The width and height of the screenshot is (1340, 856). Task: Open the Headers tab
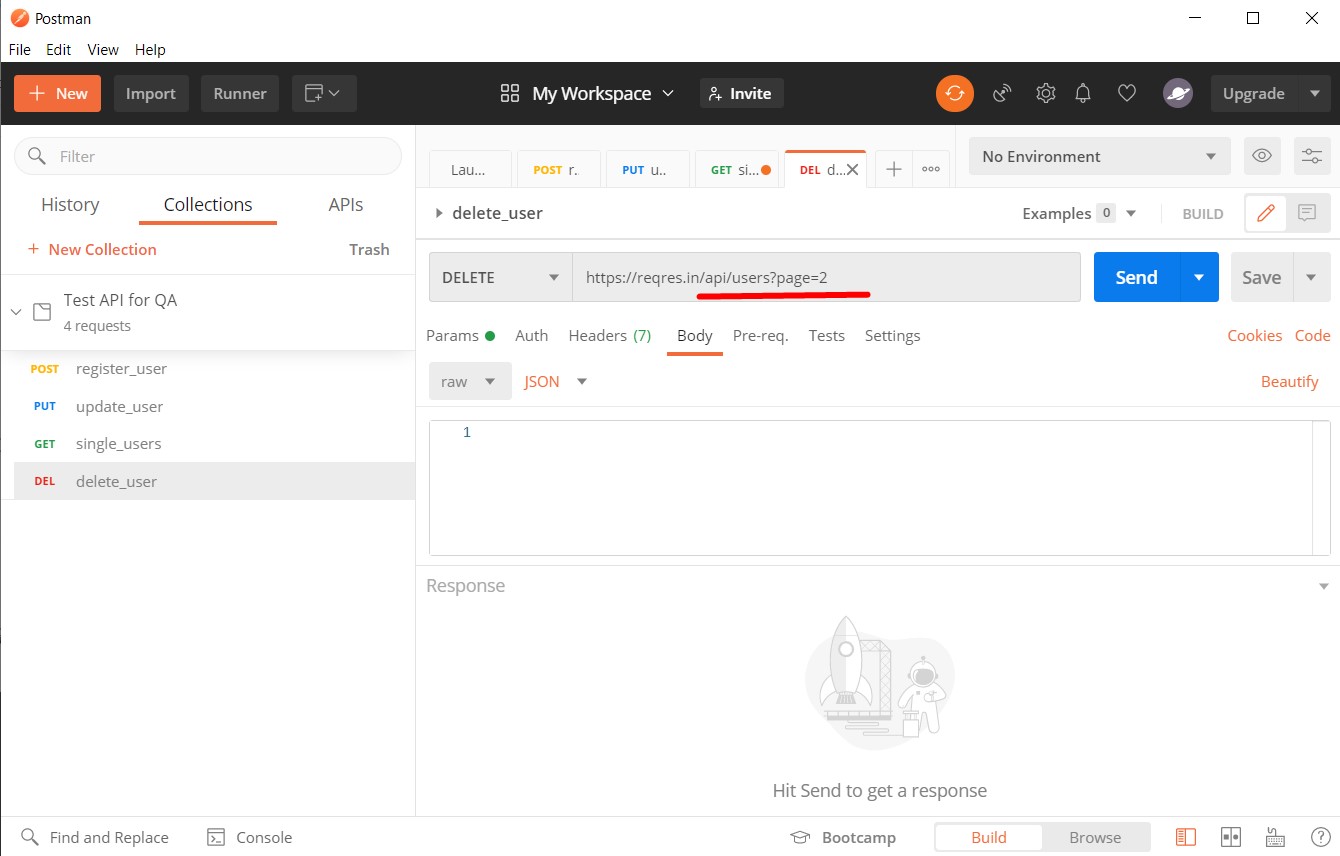click(x=609, y=336)
